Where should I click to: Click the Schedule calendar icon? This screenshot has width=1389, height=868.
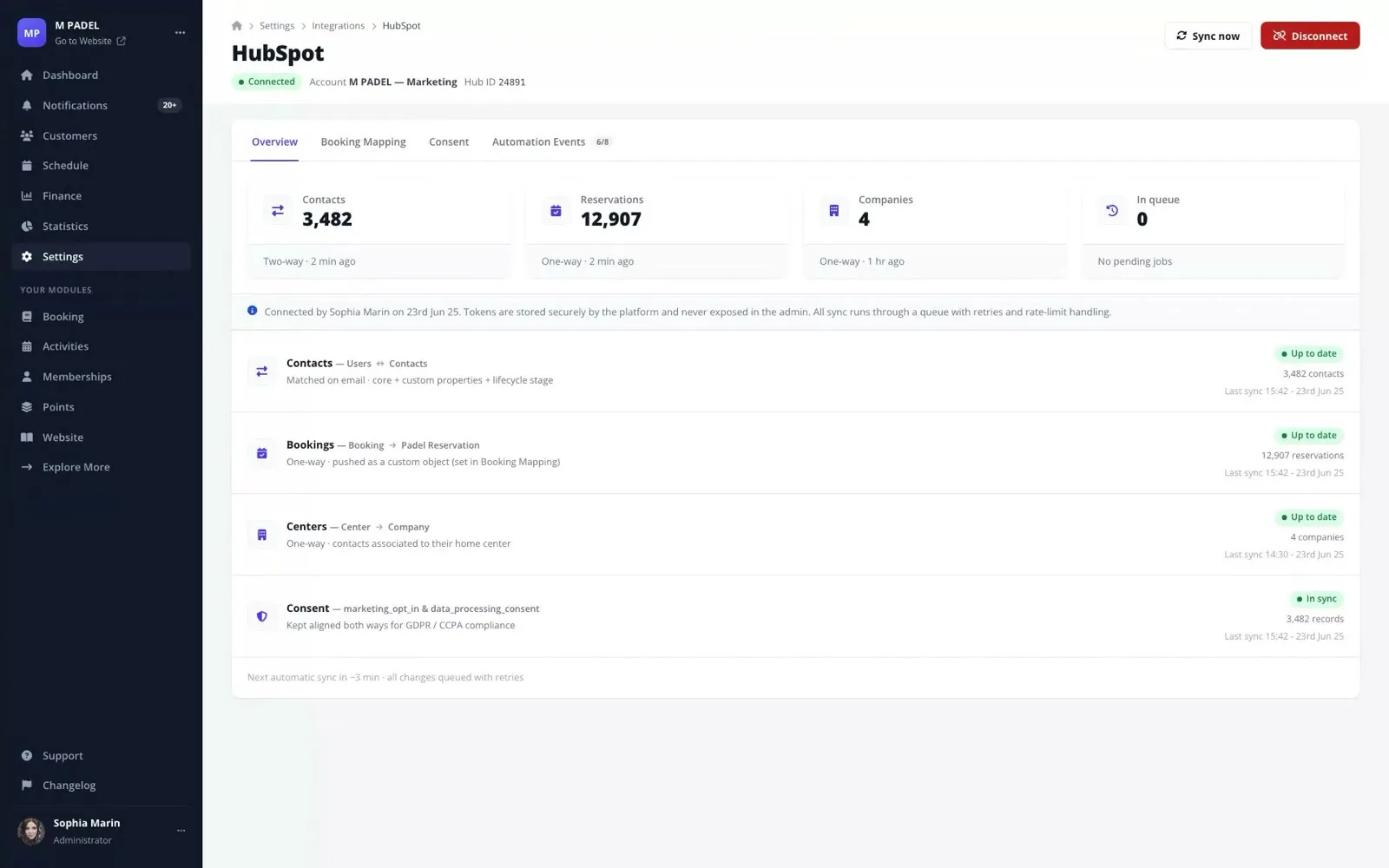(x=27, y=166)
